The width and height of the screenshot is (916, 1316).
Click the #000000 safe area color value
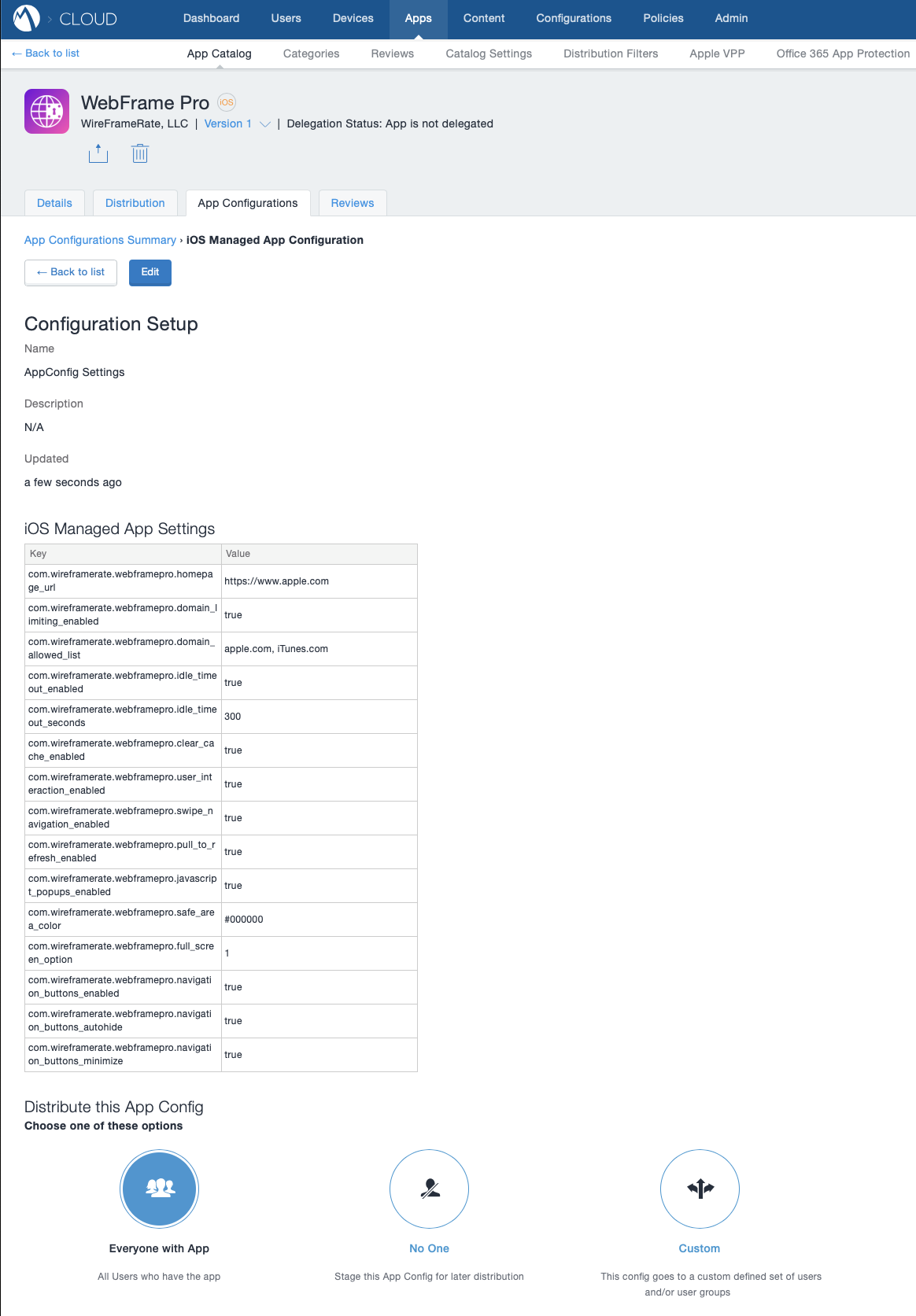[x=319, y=920]
